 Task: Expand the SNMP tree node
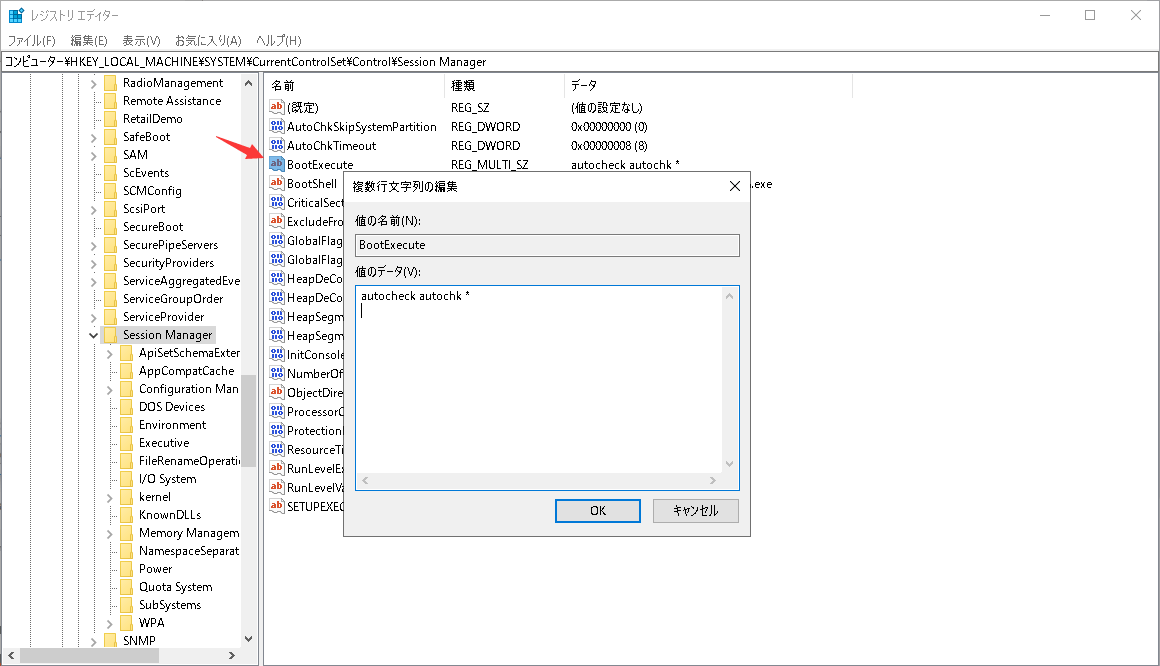(x=94, y=641)
